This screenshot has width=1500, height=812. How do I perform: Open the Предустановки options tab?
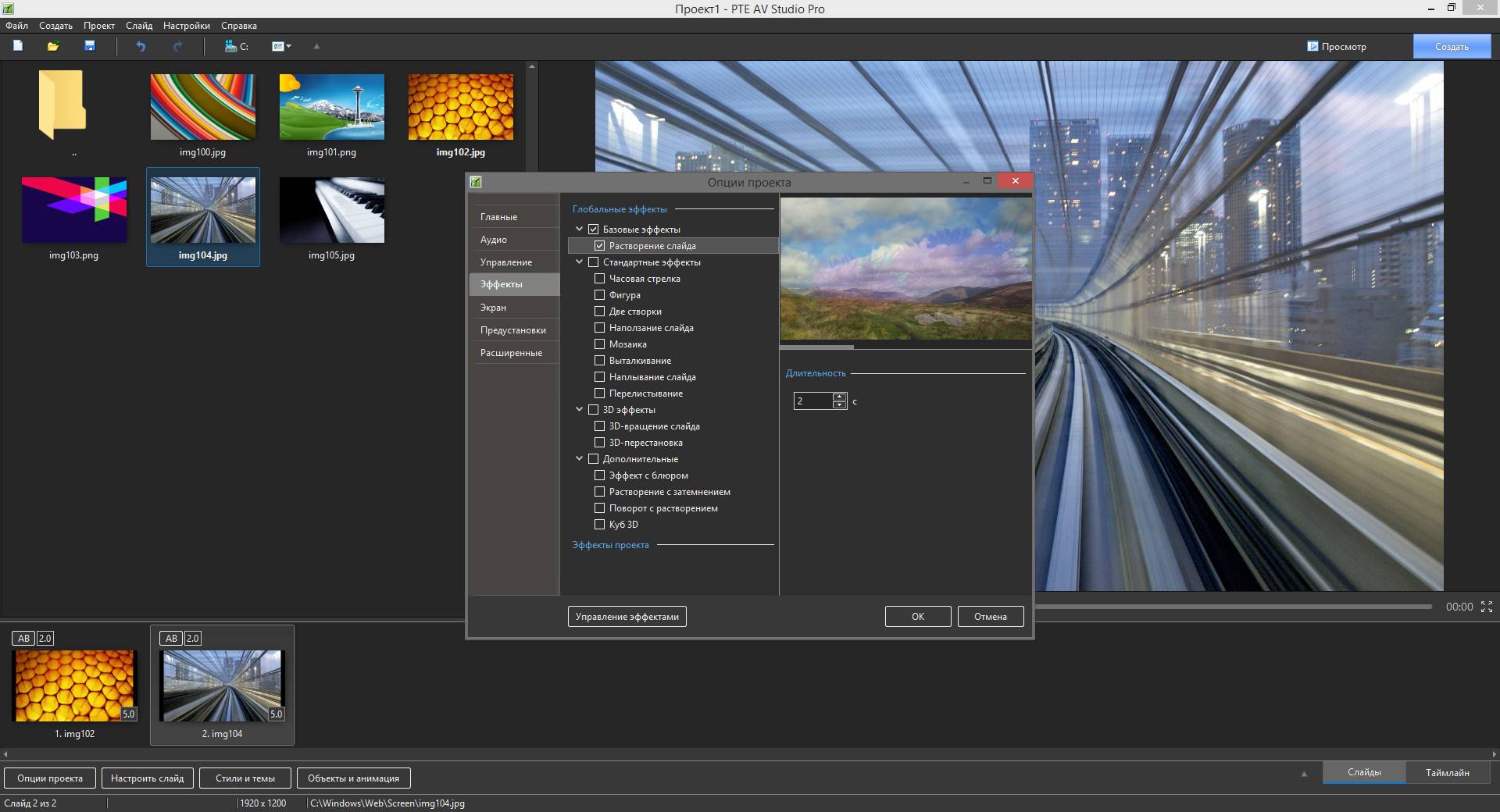514,330
